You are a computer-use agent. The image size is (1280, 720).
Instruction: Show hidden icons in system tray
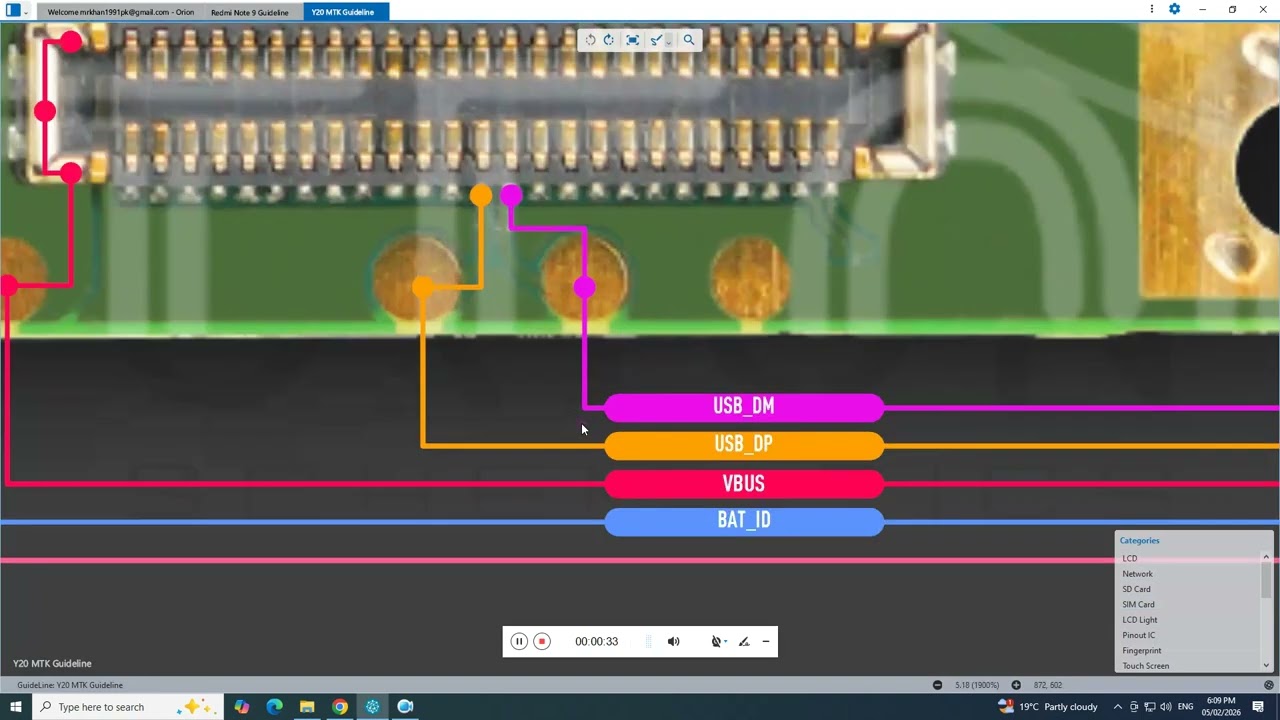(x=1118, y=707)
